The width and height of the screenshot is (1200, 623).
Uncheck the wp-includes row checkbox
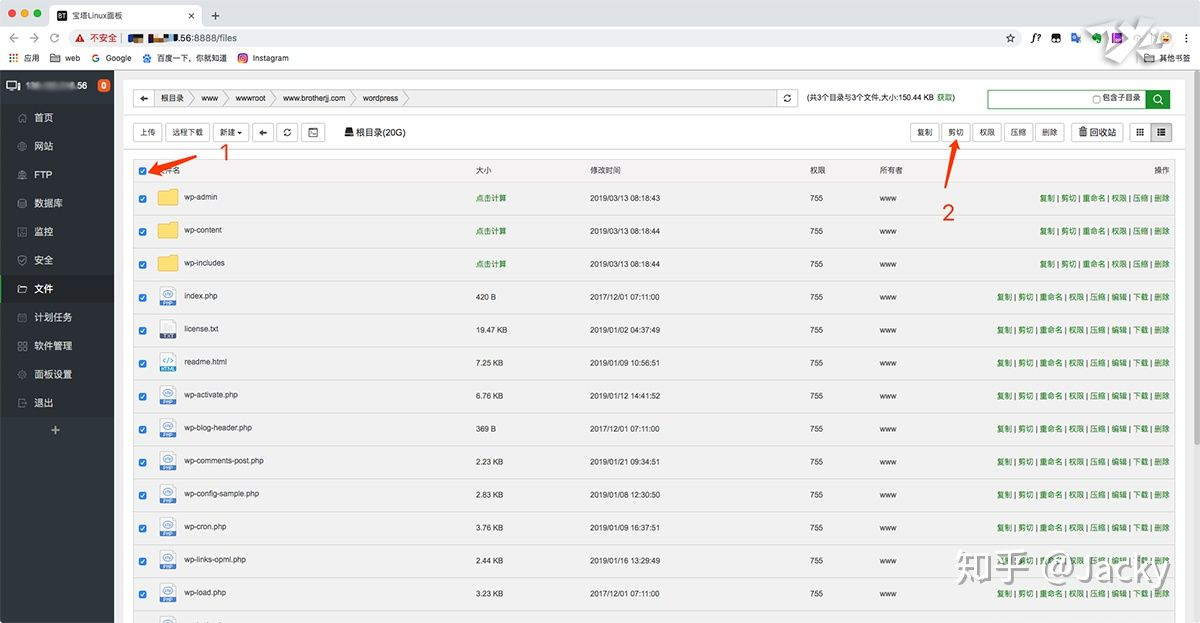[142, 265]
